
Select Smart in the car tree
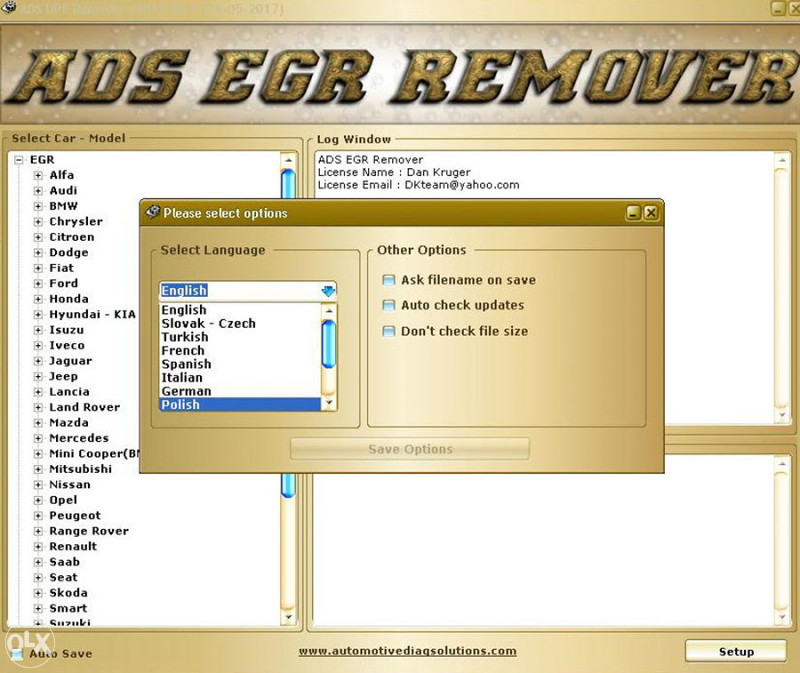[68, 609]
